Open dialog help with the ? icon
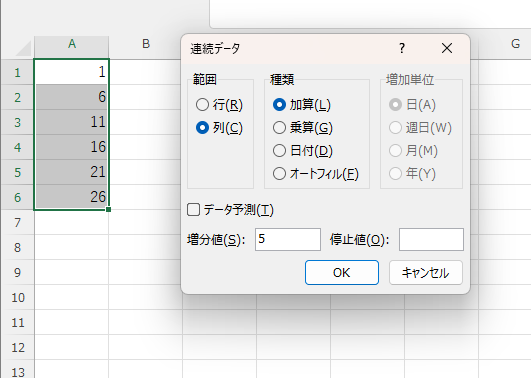Image resolution: width=531 pixels, height=378 pixels. coord(402,48)
